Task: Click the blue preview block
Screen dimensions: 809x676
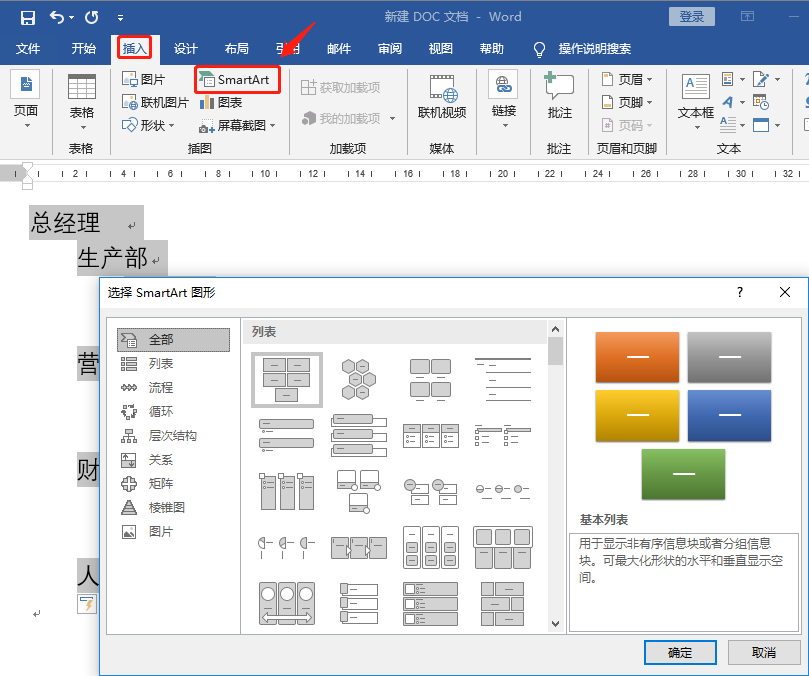Action: (x=729, y=415)
